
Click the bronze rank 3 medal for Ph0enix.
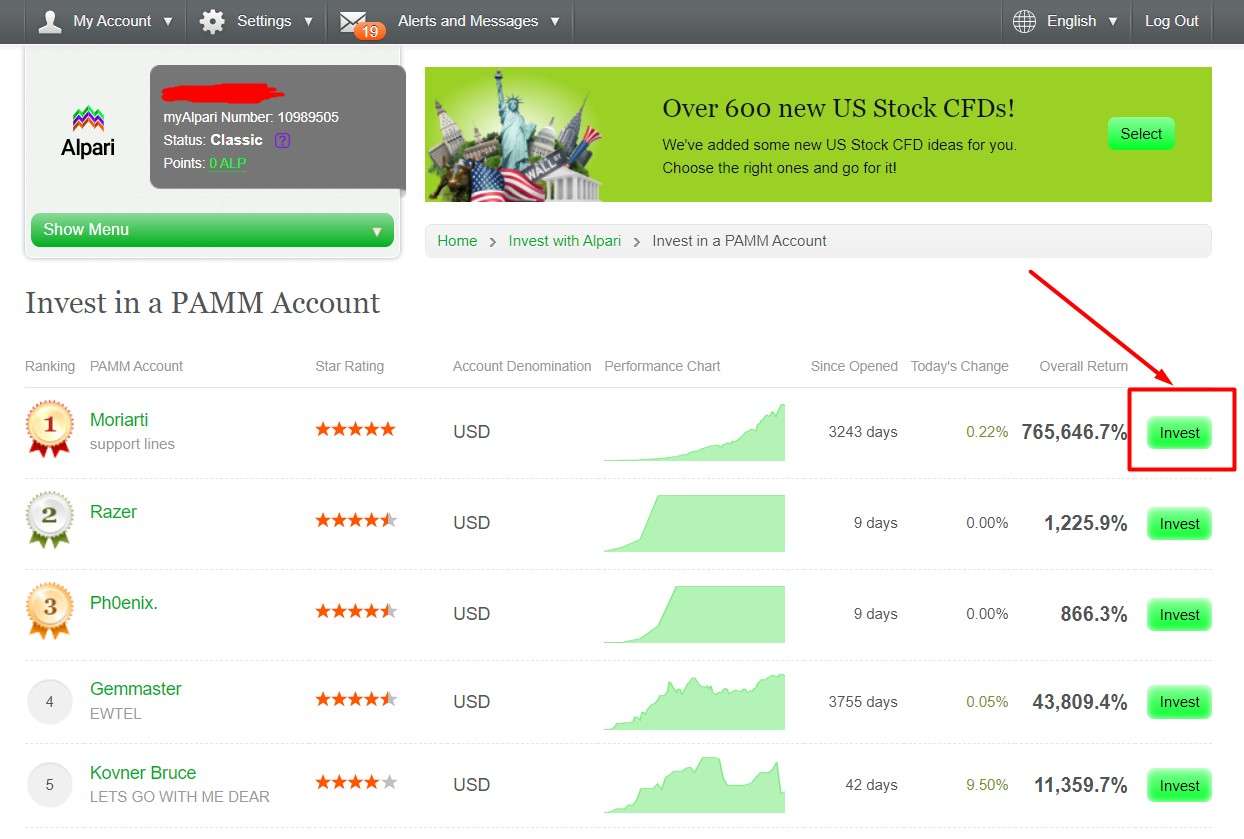pos(50,611)
